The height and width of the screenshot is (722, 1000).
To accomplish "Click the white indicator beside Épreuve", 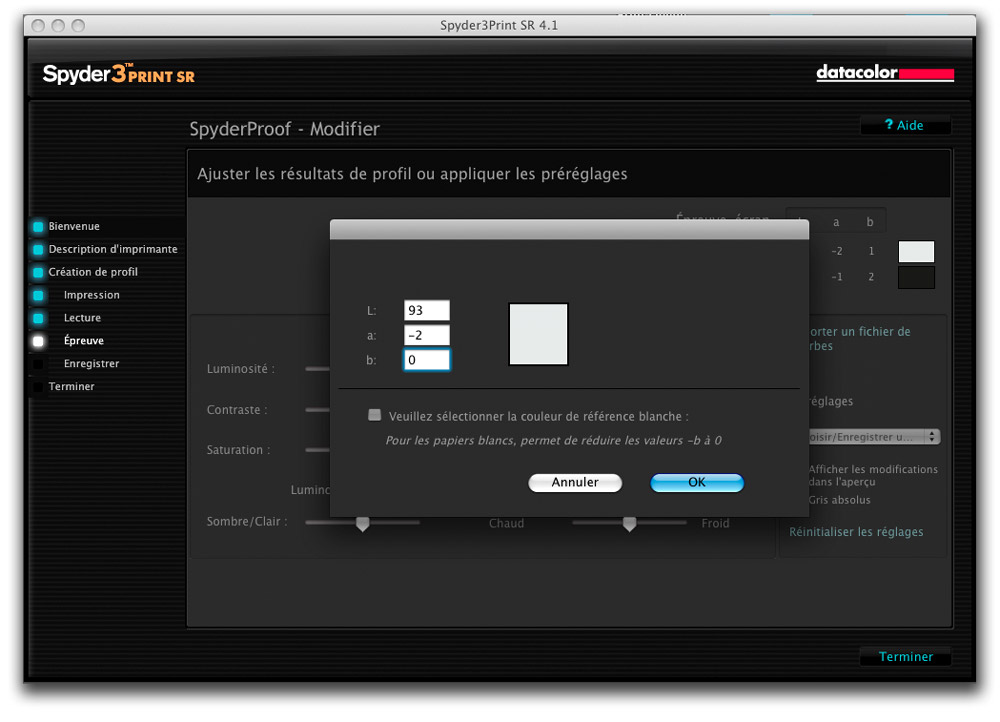I will (38, 341).
